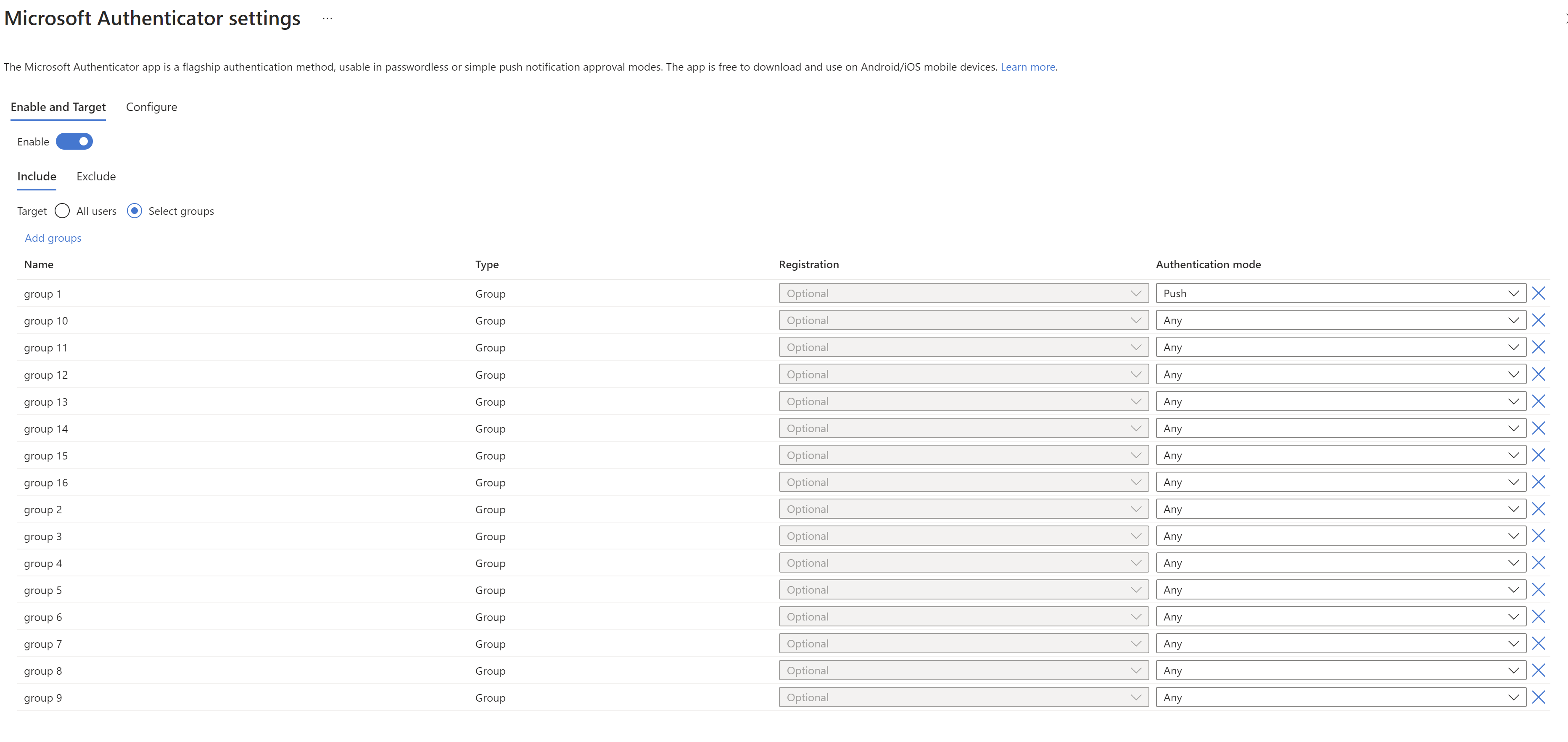
Task: Remove group 10 with its X icon
Action: (x=1538, y=320)
